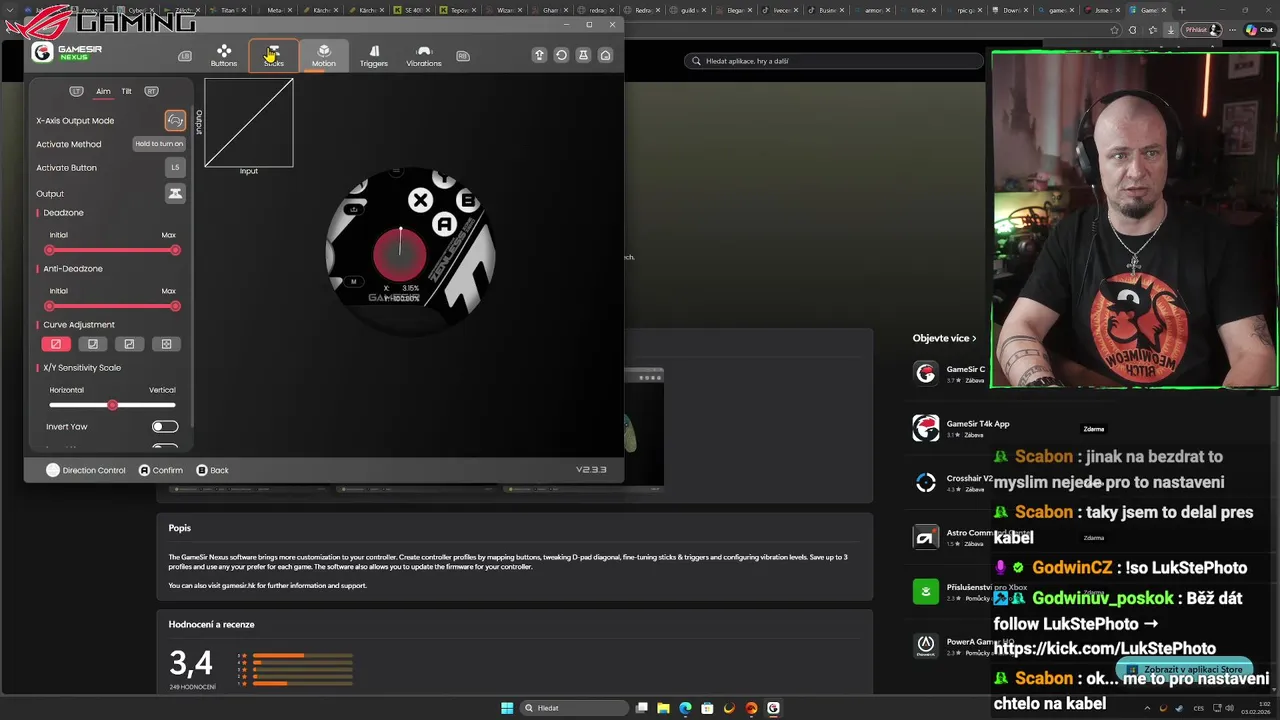Image resolution: width=1280 pixels, height=720 pixels.
Task: Open GameSir Nexus taskbar icon
Action: (x=773, y=708)
